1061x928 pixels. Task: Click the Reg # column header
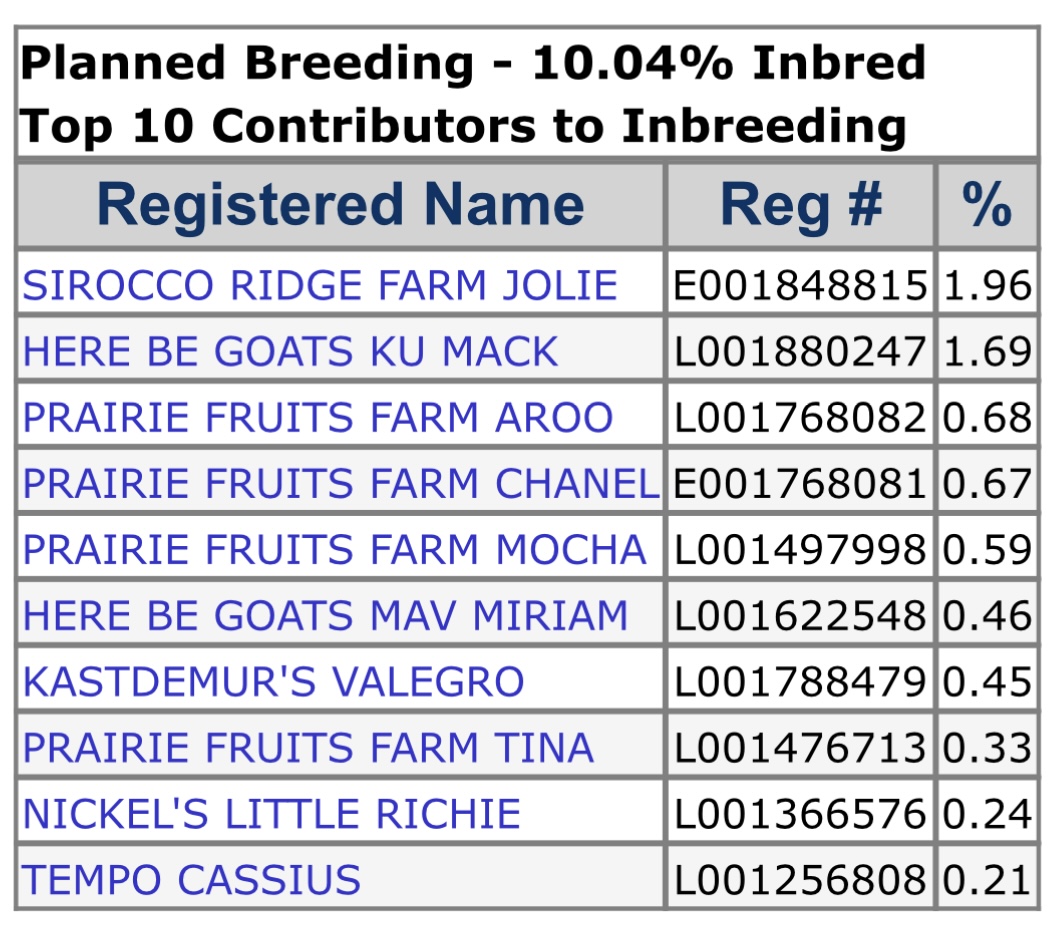(x=801, y=205)
